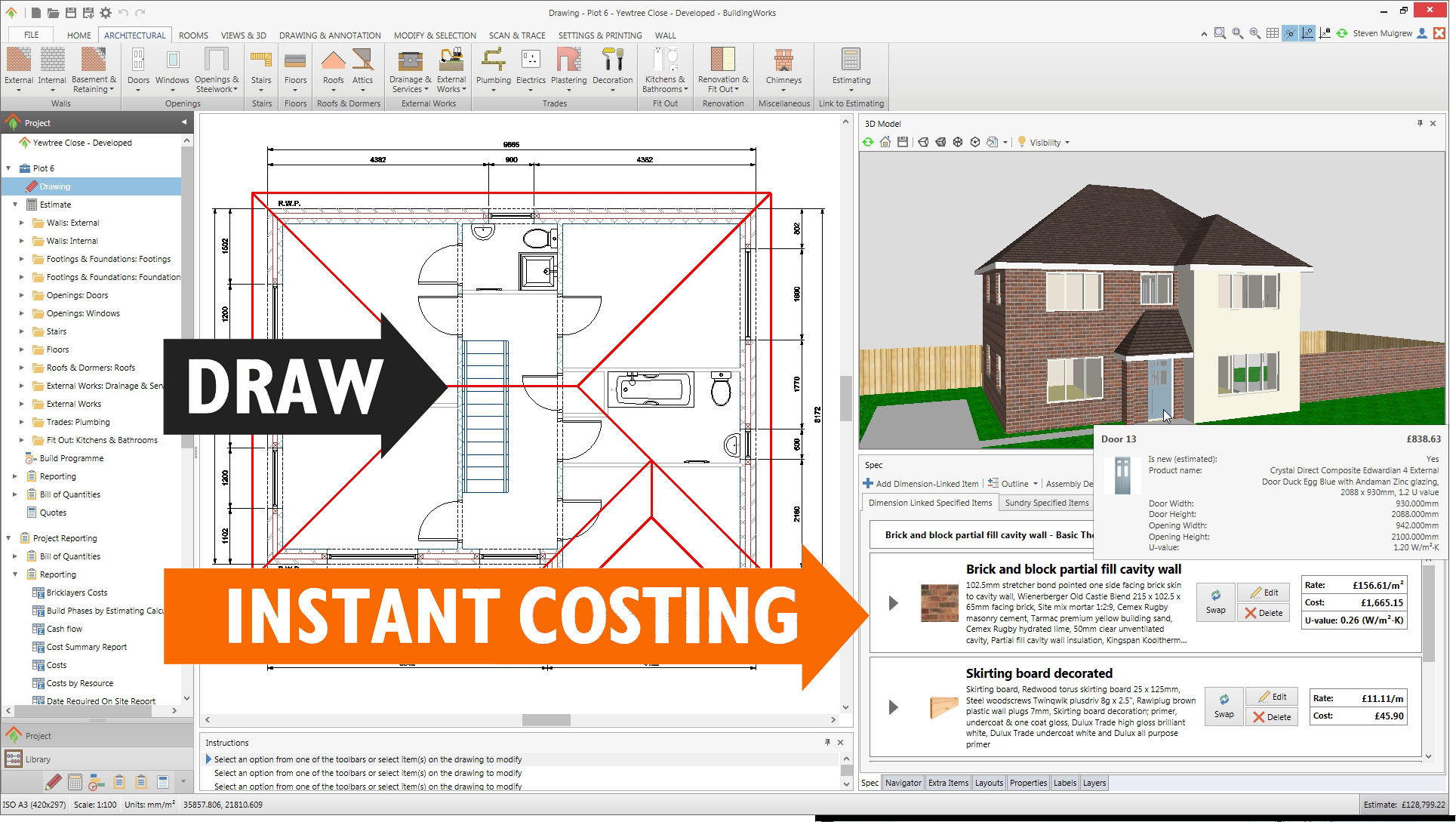Toggle object snap button in top toolbar

tap(1290, 33)
